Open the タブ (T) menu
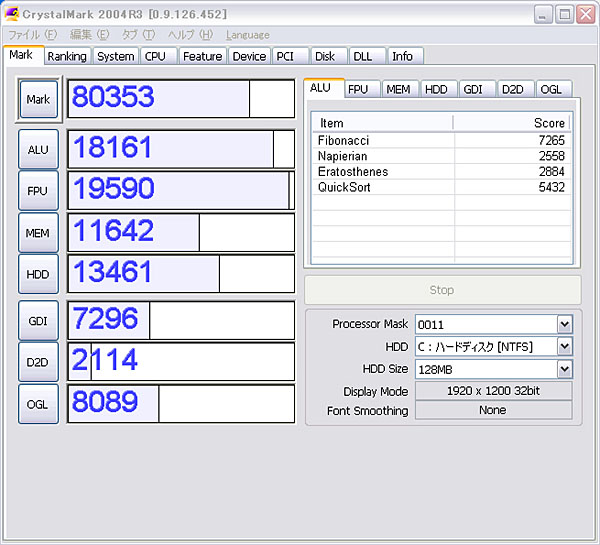This screenshot has width=600, height=545. pos(138,35)
